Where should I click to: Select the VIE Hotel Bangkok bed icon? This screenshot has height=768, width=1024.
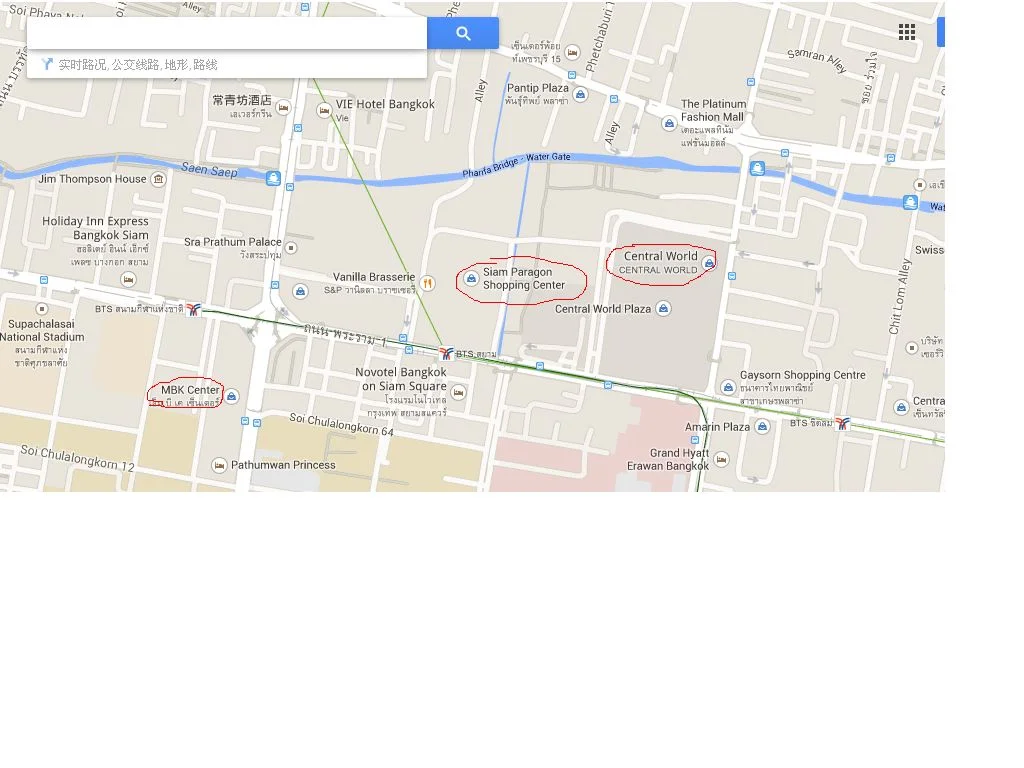point(324,110)
